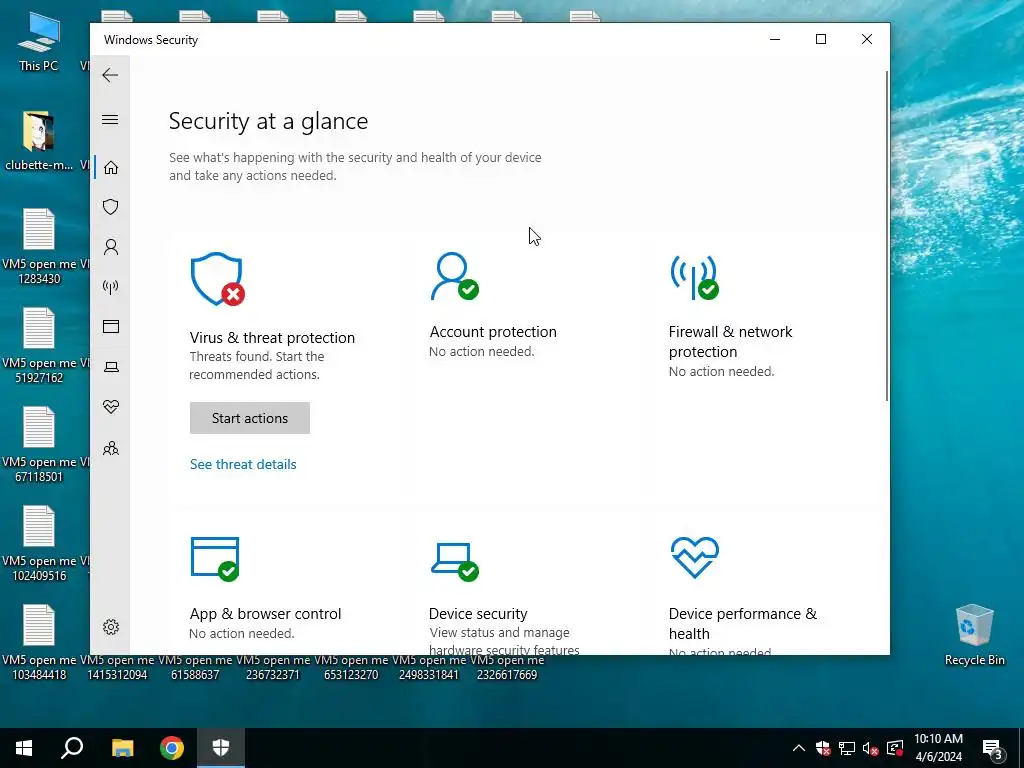Open File Explorer from taskbar
The height and width of the screenshot is (768, 1024).
pos(122,748)
